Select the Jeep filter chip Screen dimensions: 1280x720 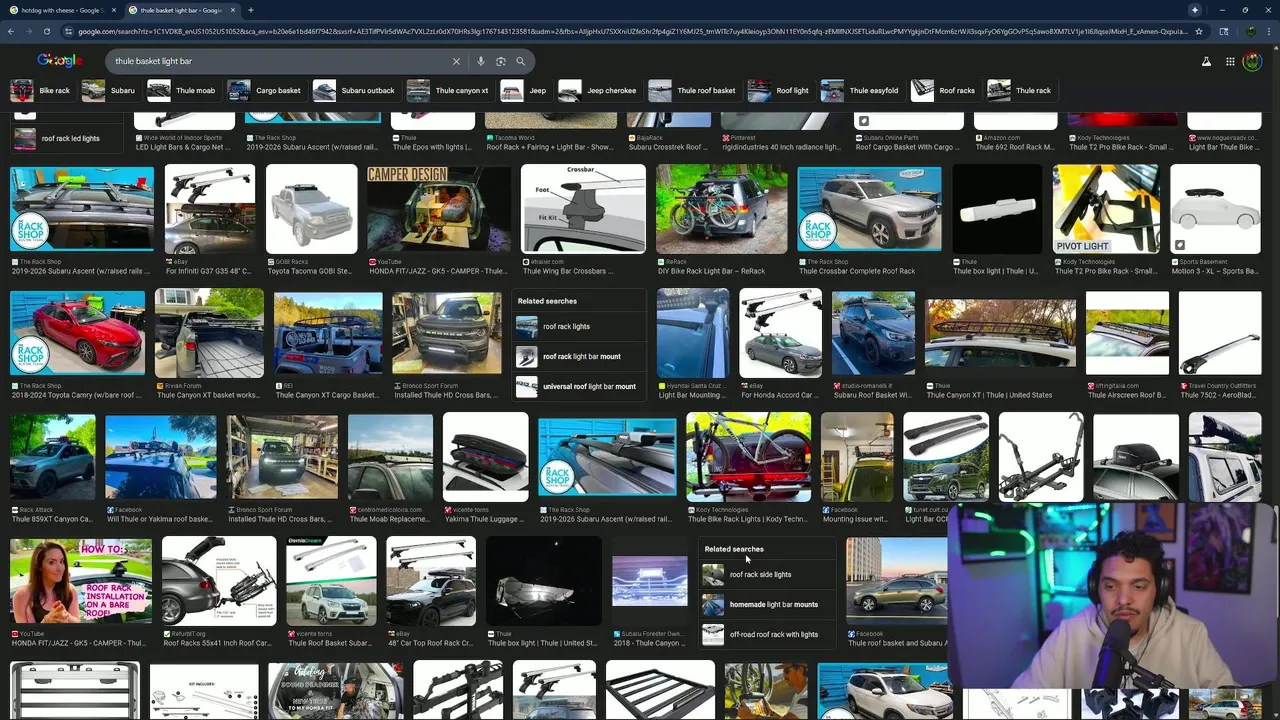(x=525, y=91)
